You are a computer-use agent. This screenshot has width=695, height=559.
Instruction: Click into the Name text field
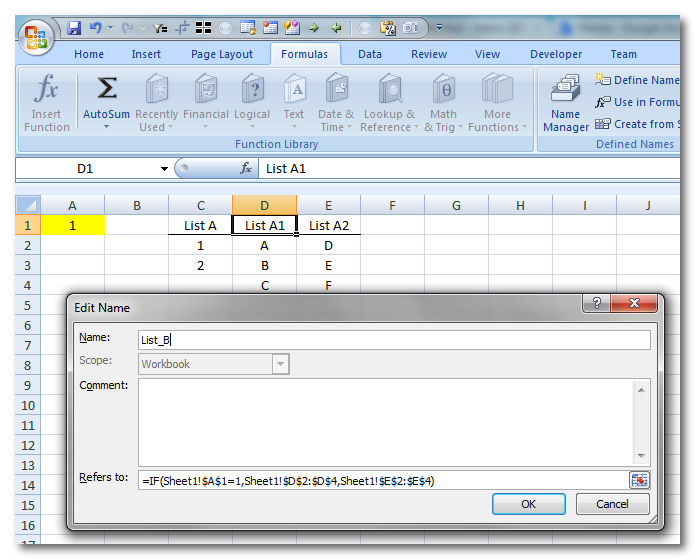394,340
